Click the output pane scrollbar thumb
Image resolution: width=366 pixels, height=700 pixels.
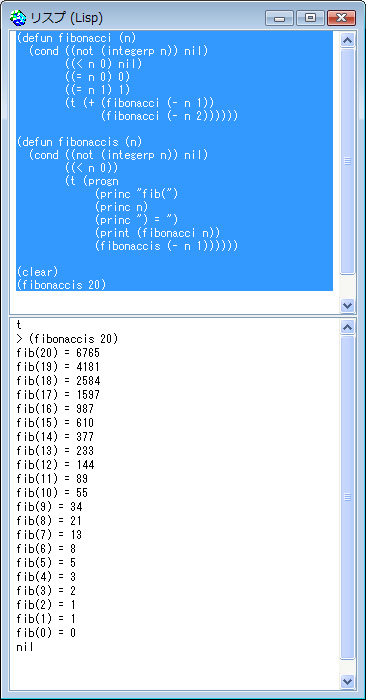(347, 497)
